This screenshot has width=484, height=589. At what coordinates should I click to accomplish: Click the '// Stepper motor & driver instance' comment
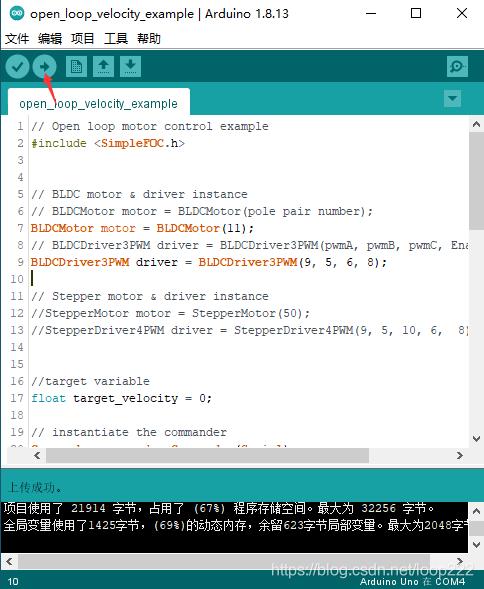point(150,296)
